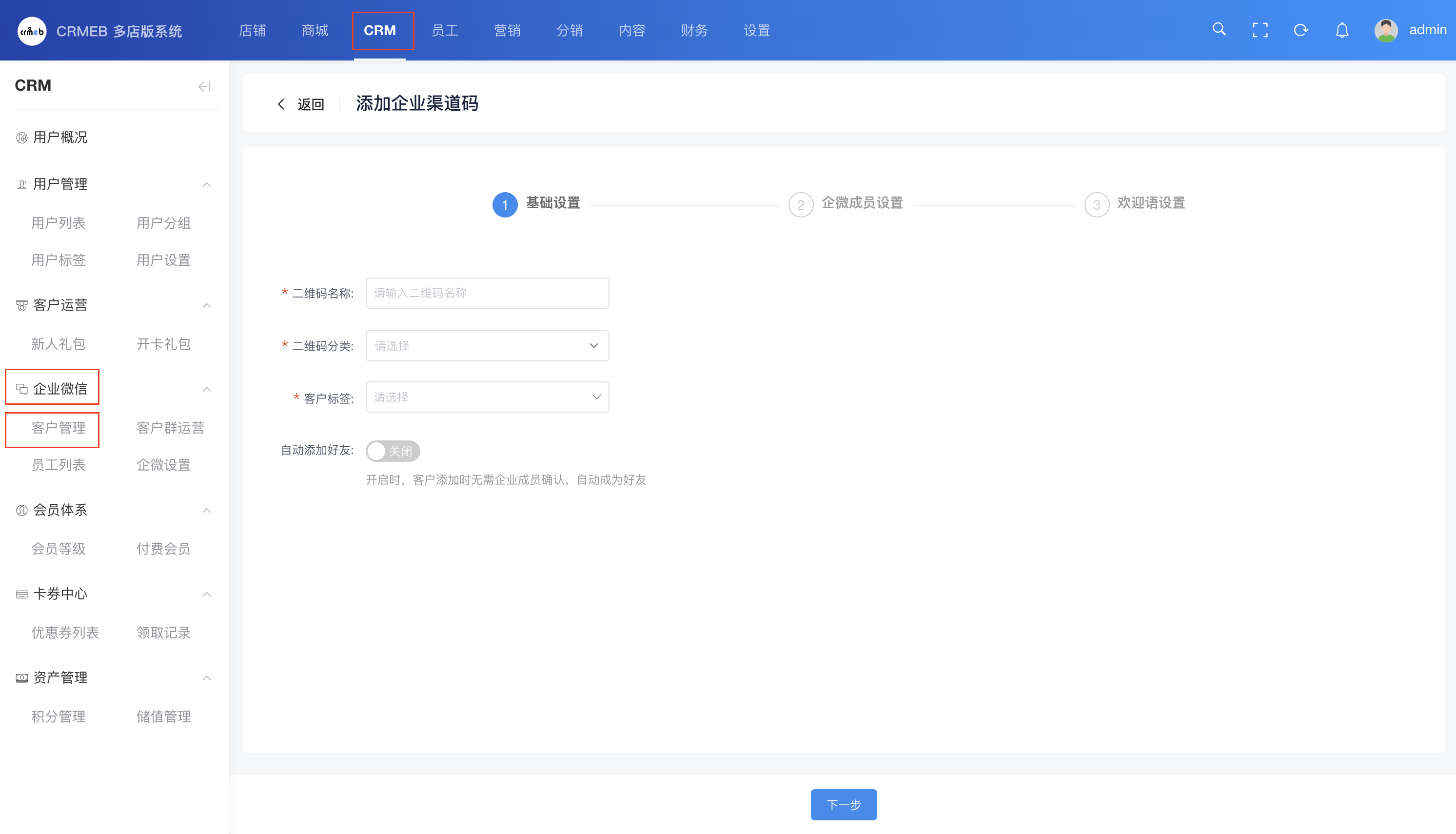Collapse the 客户运营 section
Screen dimensions: 1456x834
click(207, 305)
